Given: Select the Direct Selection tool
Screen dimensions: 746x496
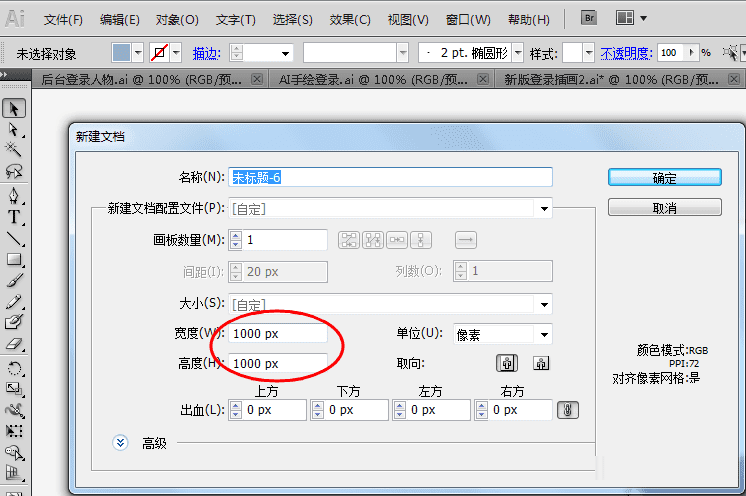Looking at the screenshot, I should pos(14,129).
